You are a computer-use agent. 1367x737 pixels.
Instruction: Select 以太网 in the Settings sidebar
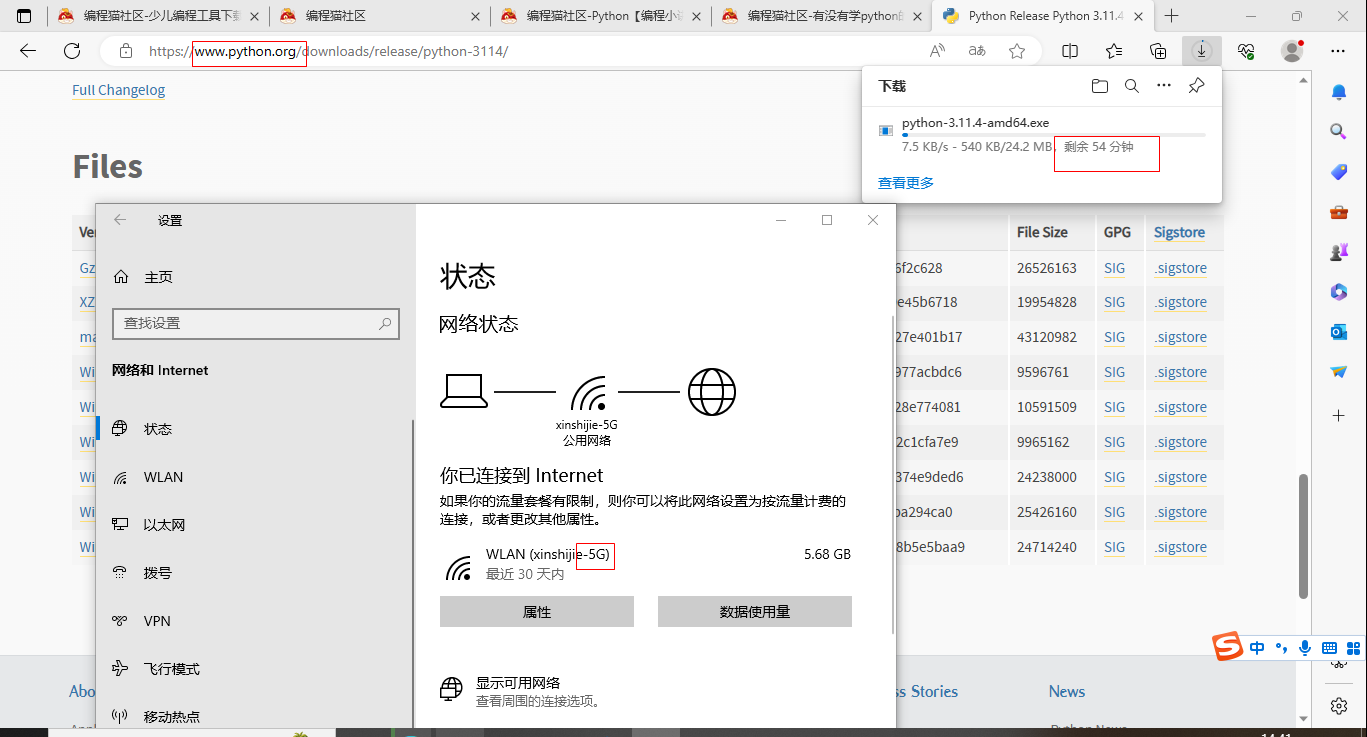pyautogui.click(x=256, y=525)
